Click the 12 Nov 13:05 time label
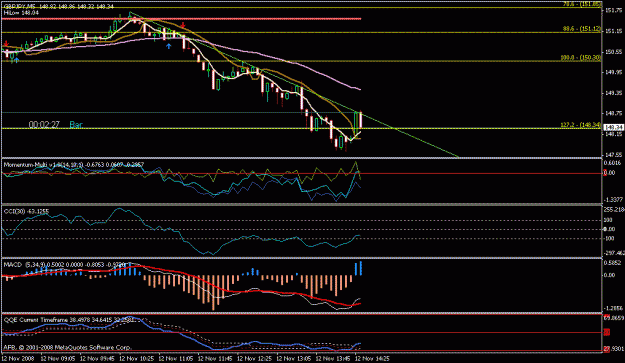The width and height of the screenshot is (625, 363). point(294,358)
